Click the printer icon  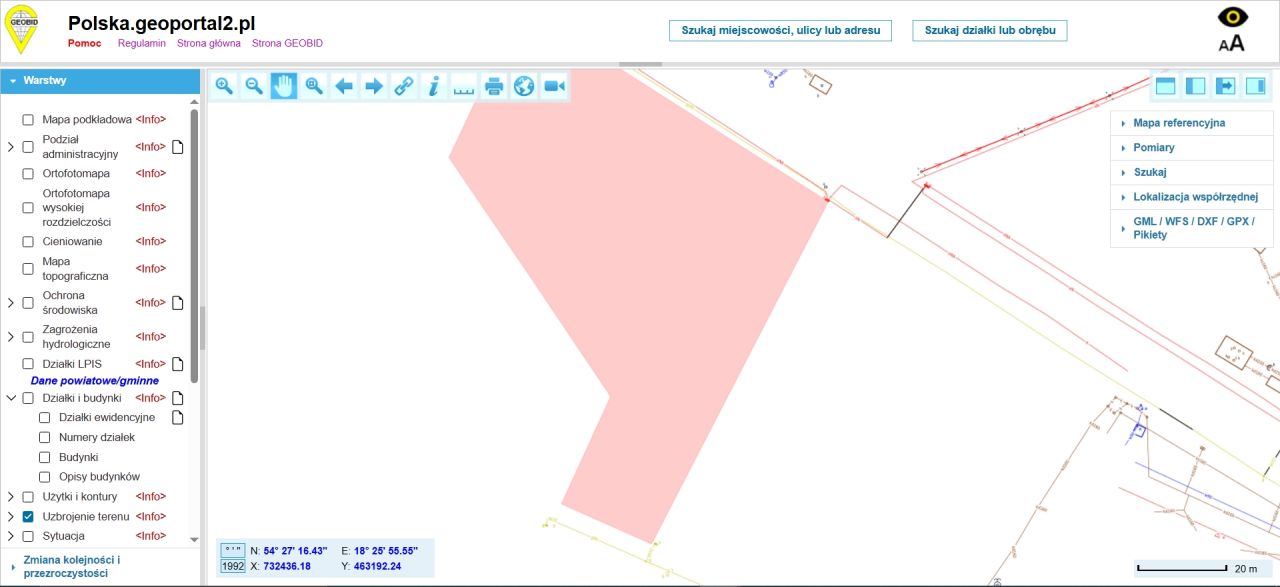[x=494, y=86]
